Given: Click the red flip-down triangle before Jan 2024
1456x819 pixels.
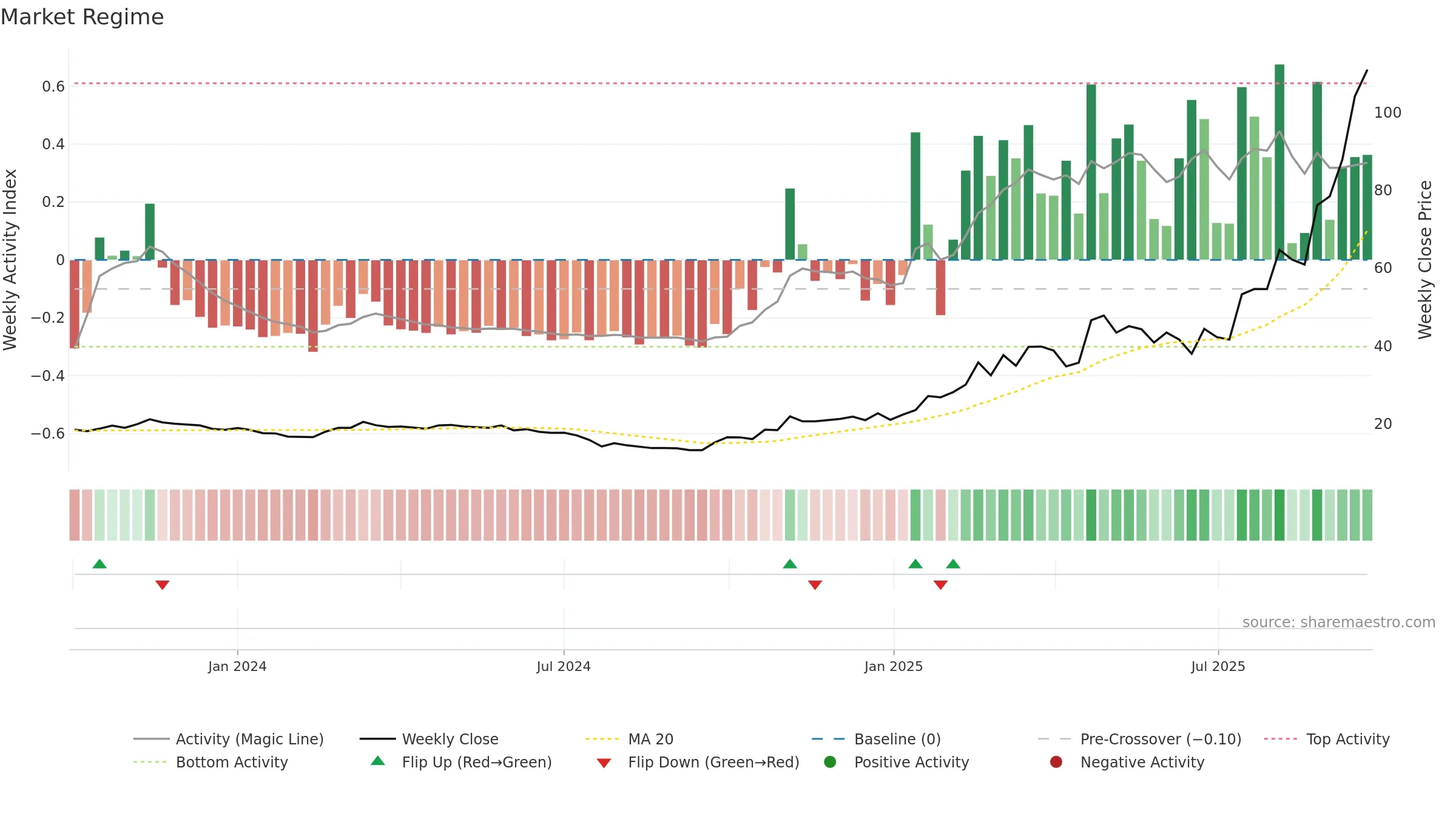Looking at the screenshot, I should coord(162,585).
